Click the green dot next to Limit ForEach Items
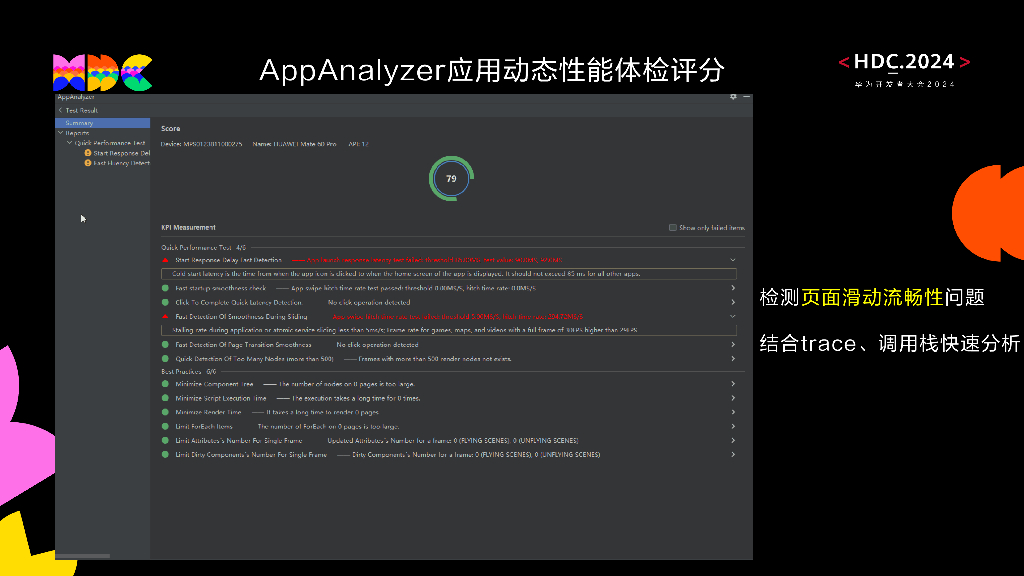 tap(168, 426)
